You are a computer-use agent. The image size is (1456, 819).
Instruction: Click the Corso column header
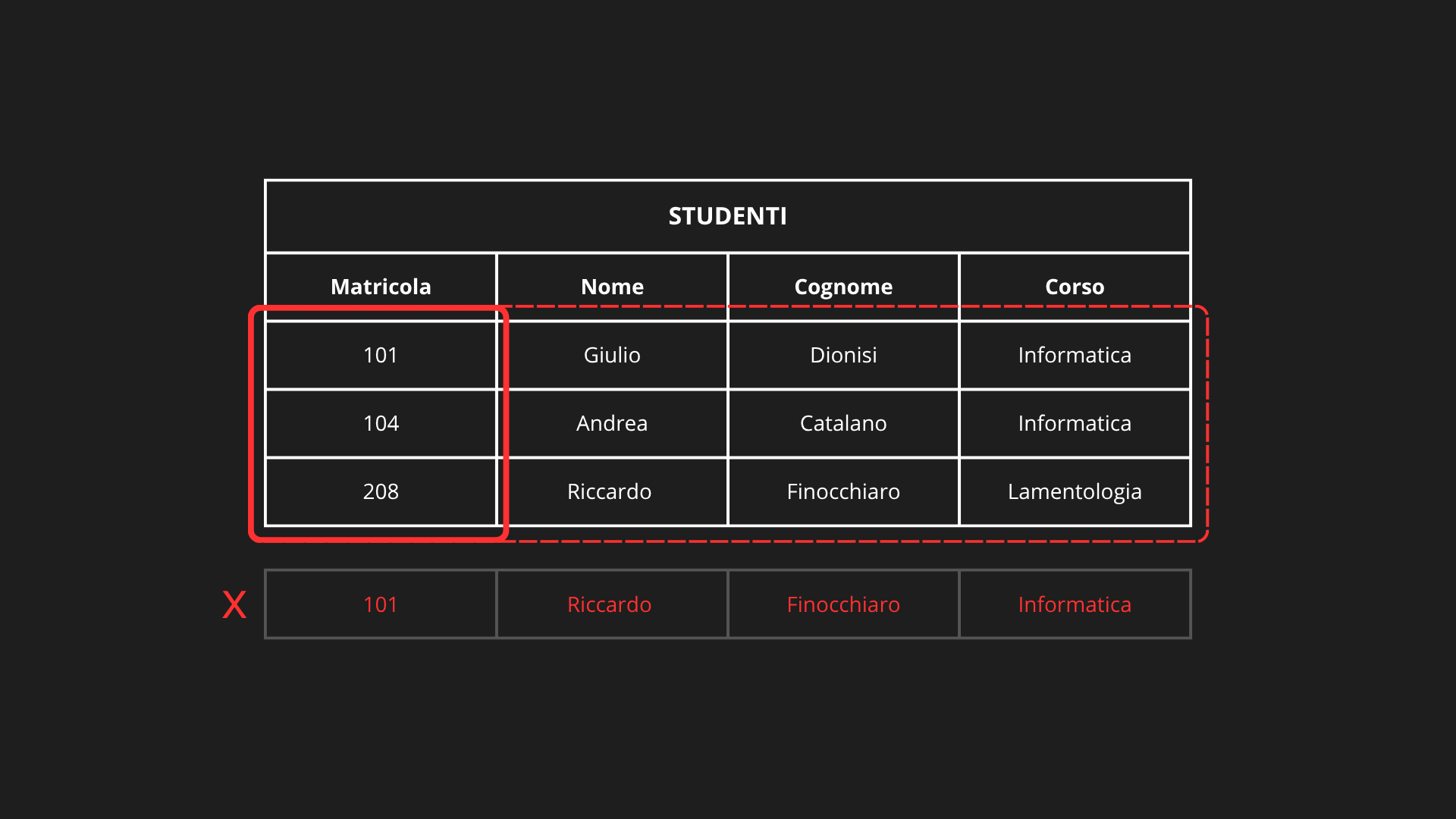tap(1075, 287)
